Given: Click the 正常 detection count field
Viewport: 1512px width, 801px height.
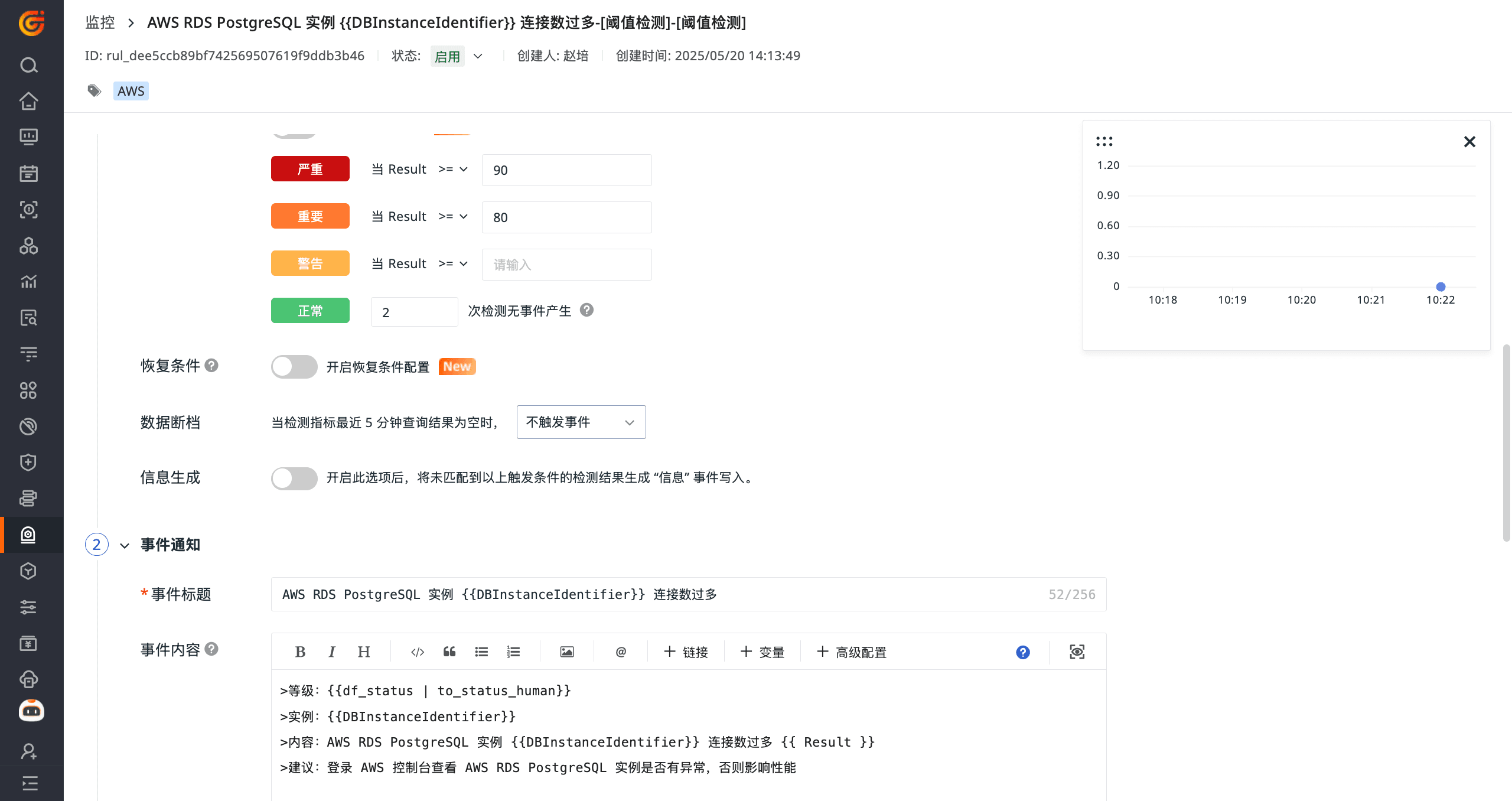Looking at the screenshot, I should [415, 312].
